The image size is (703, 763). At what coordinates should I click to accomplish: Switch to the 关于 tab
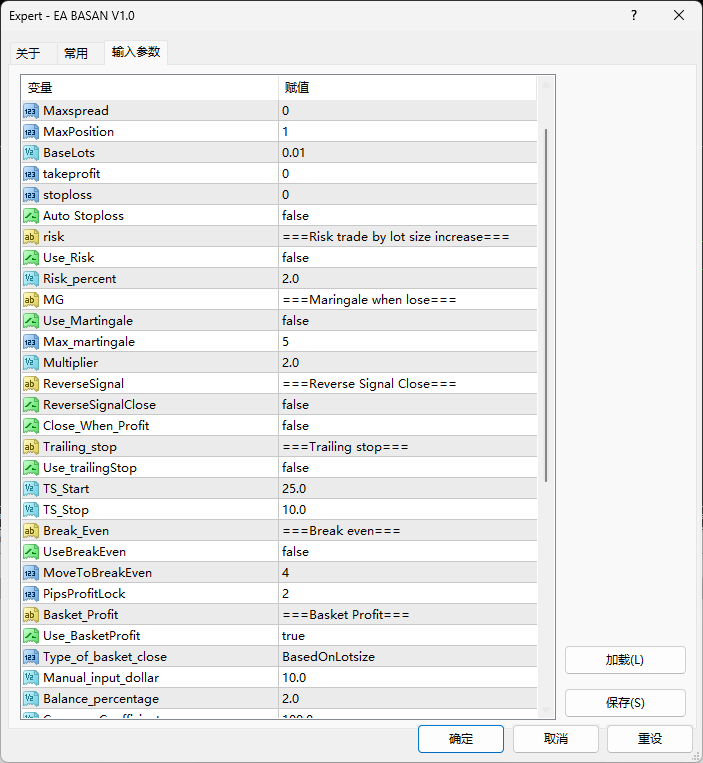pos(28,54)
